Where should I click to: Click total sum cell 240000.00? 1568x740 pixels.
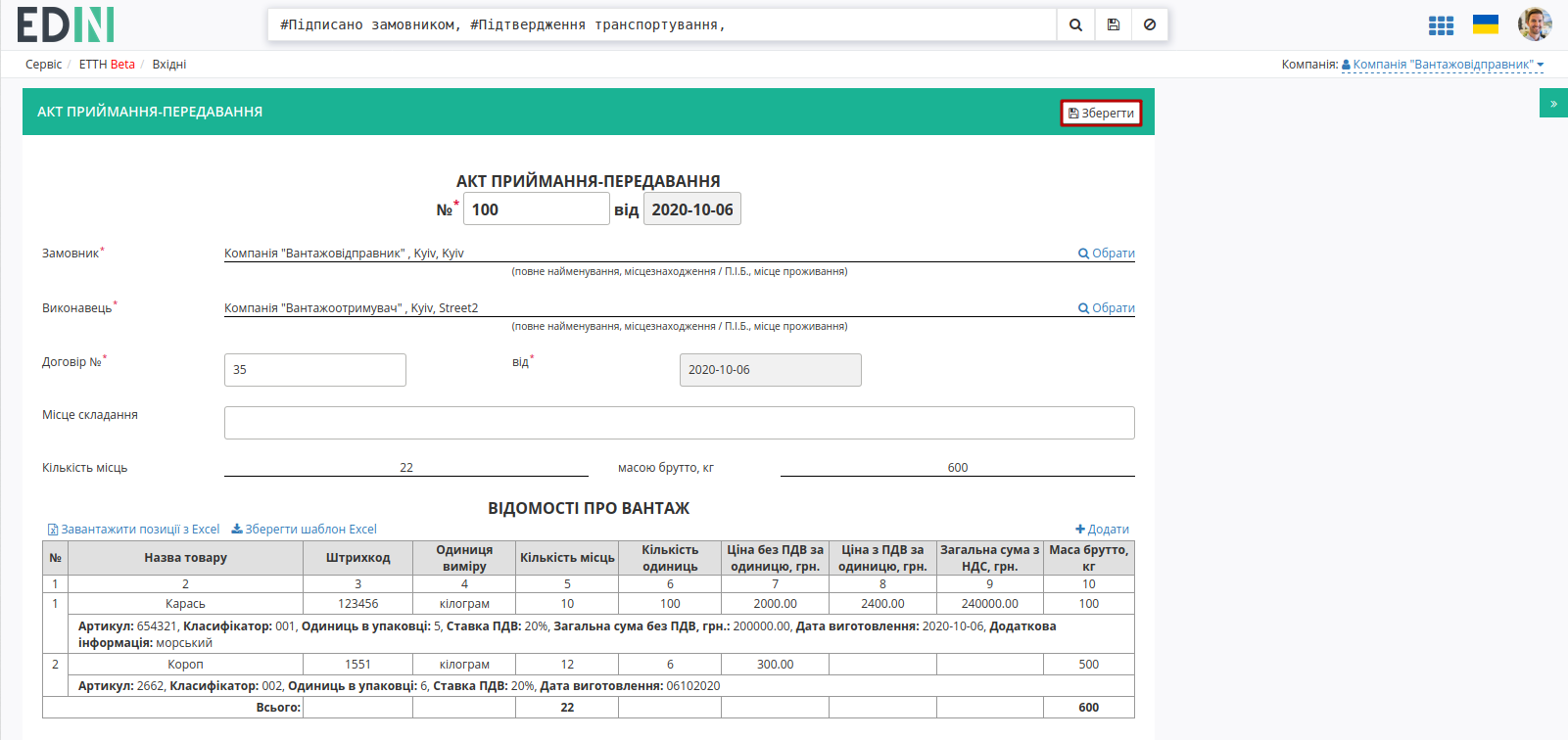990,604
